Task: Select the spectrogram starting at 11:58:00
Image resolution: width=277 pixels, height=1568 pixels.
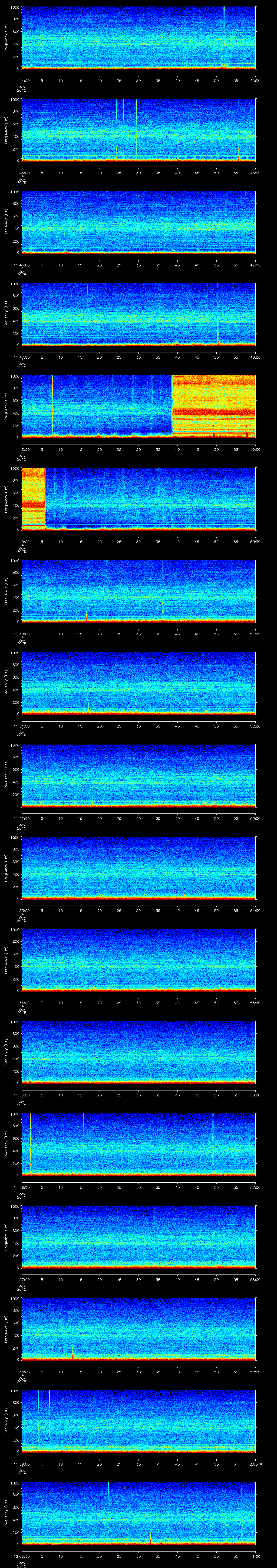Action: tap(138, 1329)
